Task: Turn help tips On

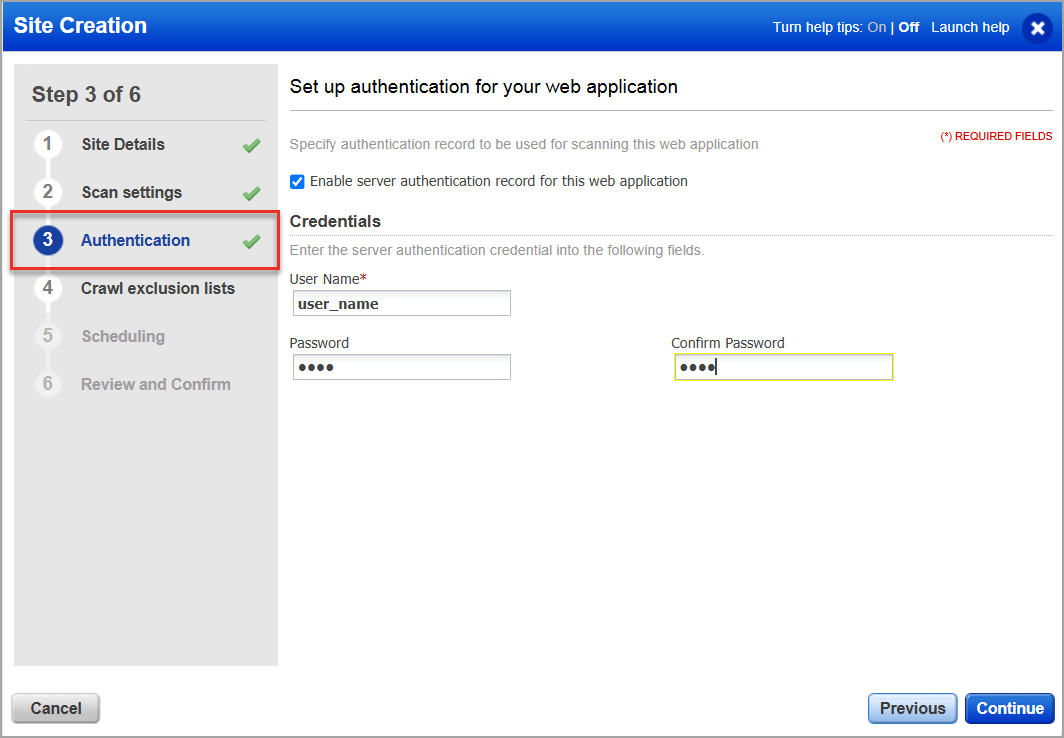Action: pyautogui.click(x=876, y=27)
